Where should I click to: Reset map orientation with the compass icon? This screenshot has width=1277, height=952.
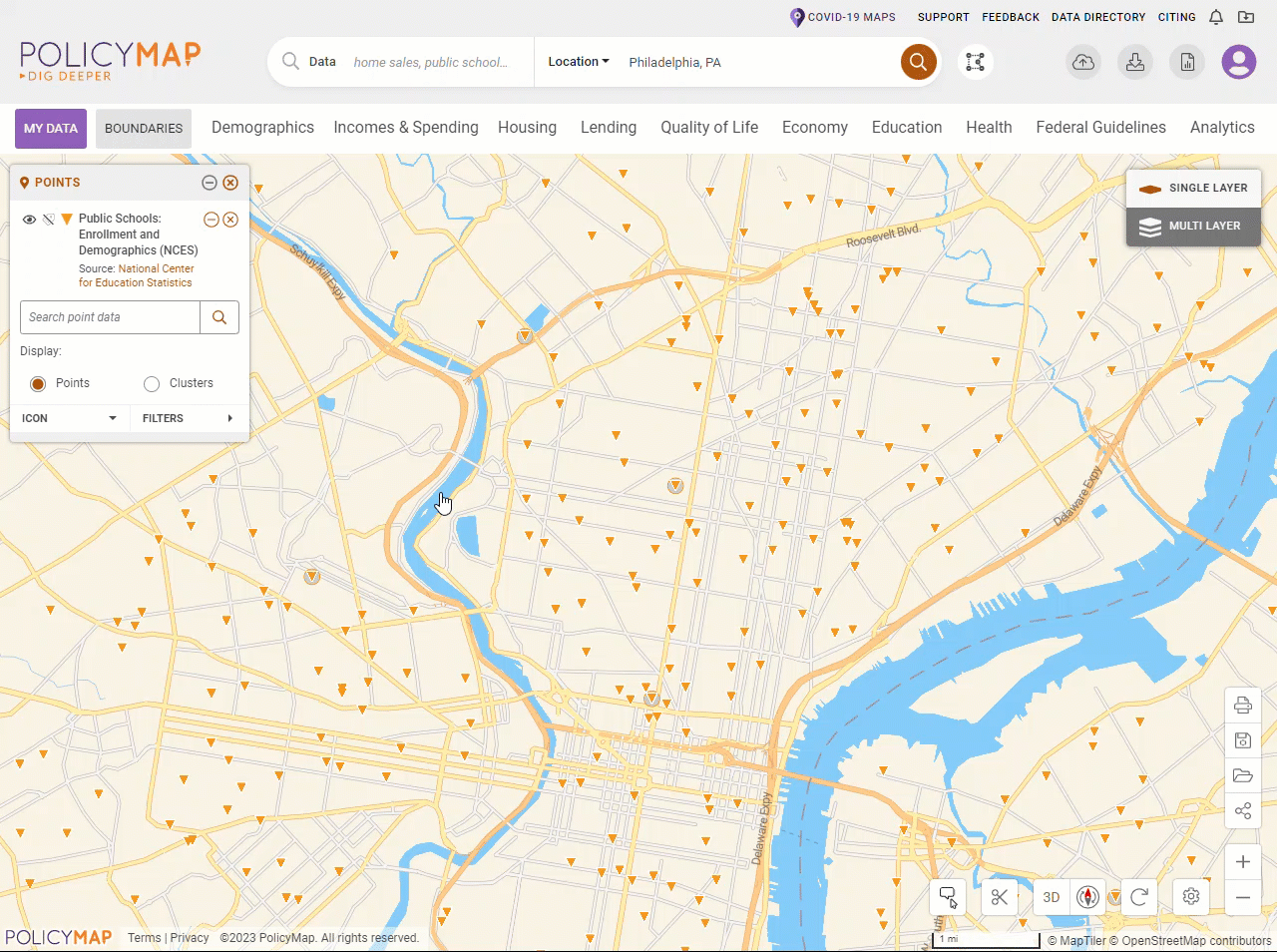tap(1088, 897)
